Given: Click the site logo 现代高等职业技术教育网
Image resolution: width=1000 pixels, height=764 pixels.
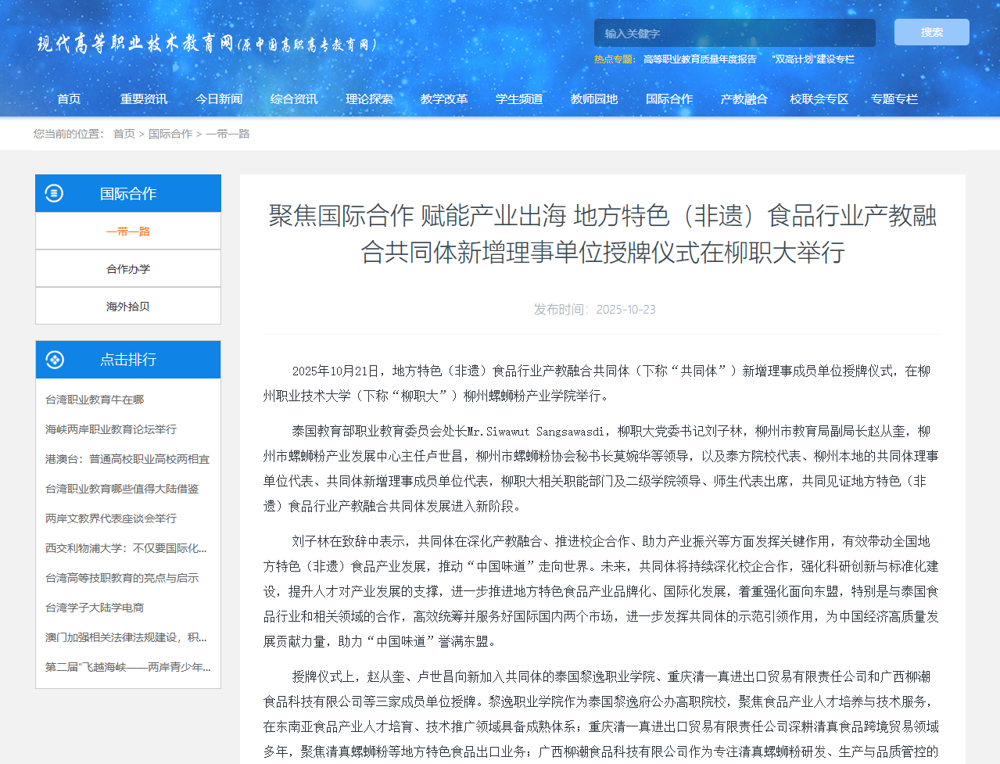Looking at the screenshot, I should (x=207, y=44).
